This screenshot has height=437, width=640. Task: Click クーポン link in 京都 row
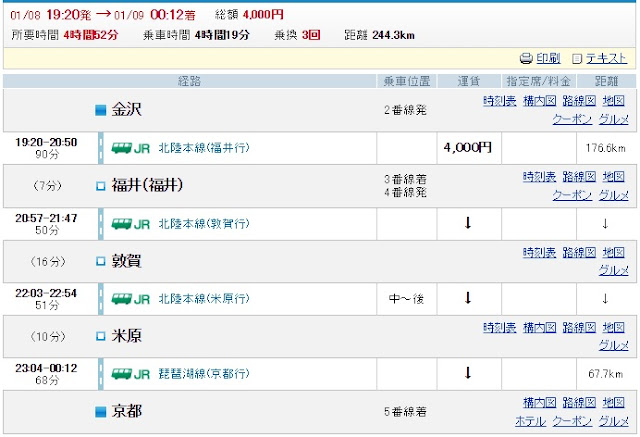(572, 421)
